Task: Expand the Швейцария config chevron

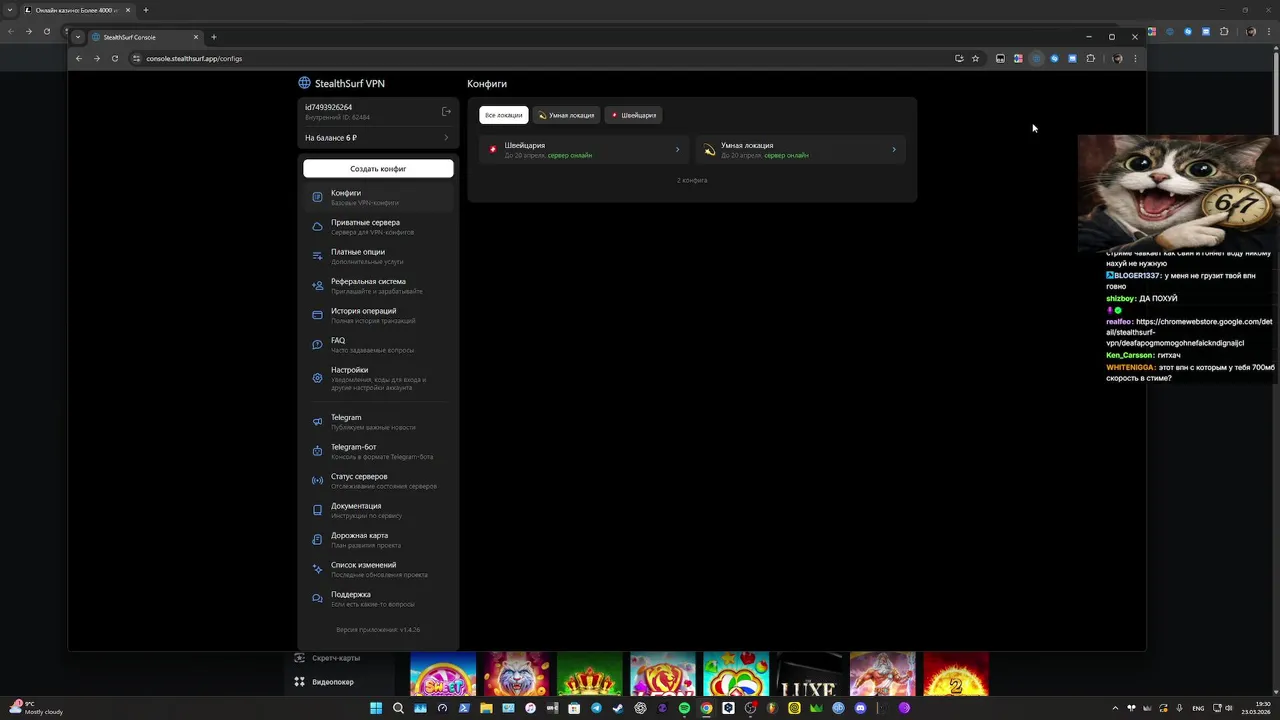Action: 677,150
